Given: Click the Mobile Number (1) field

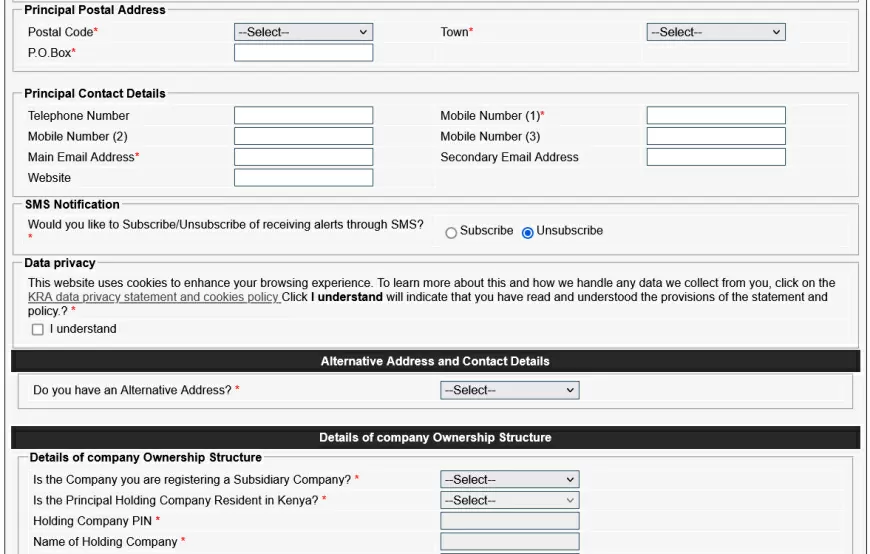Looking at the screenshot, I should [x=715, y=116].
